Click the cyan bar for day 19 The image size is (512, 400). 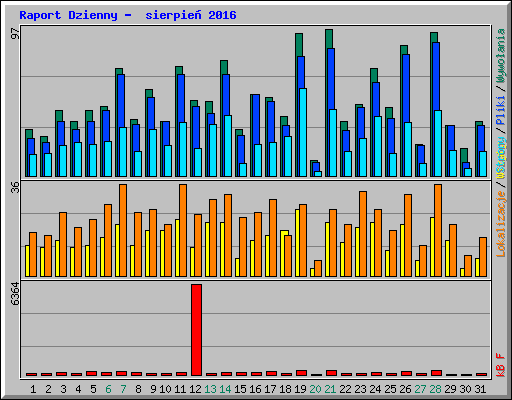click(x=303, y=132)
